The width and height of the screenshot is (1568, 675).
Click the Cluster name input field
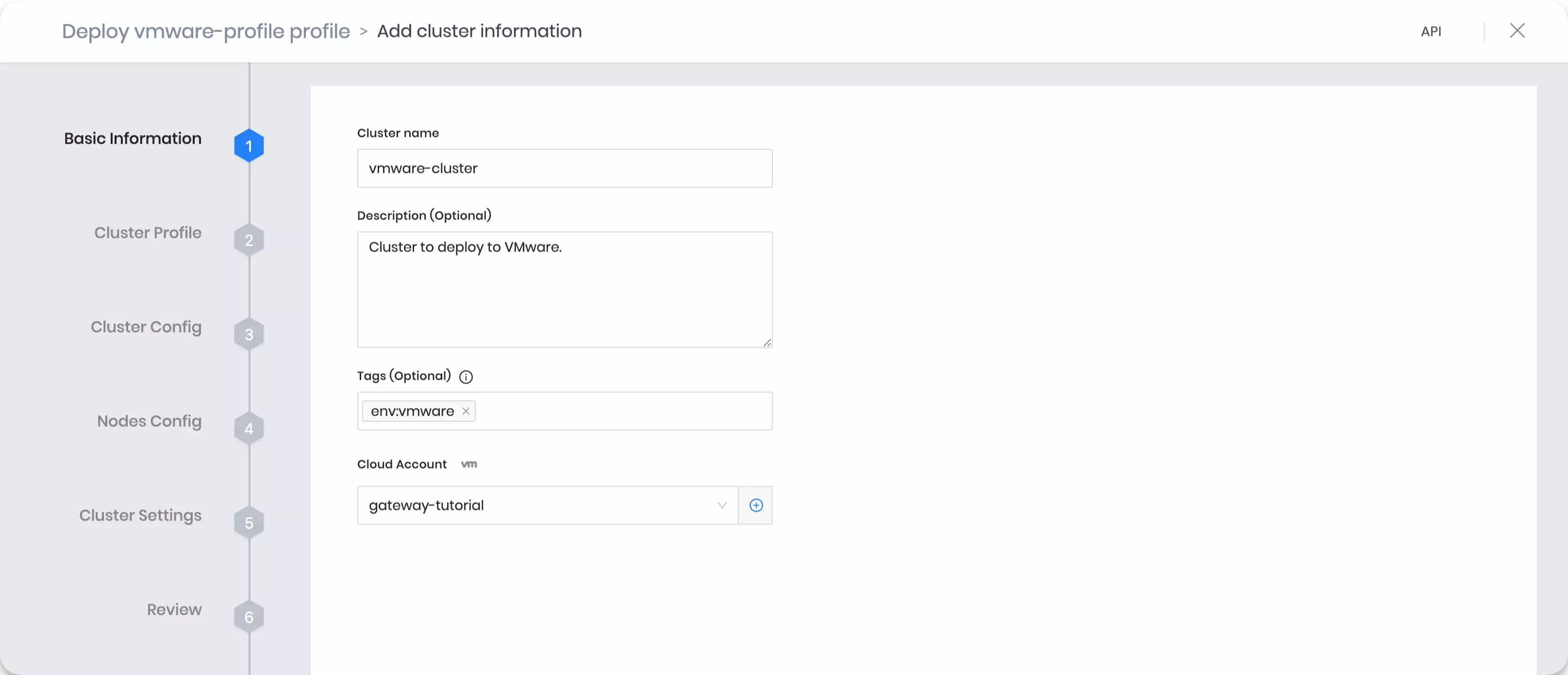564,168
